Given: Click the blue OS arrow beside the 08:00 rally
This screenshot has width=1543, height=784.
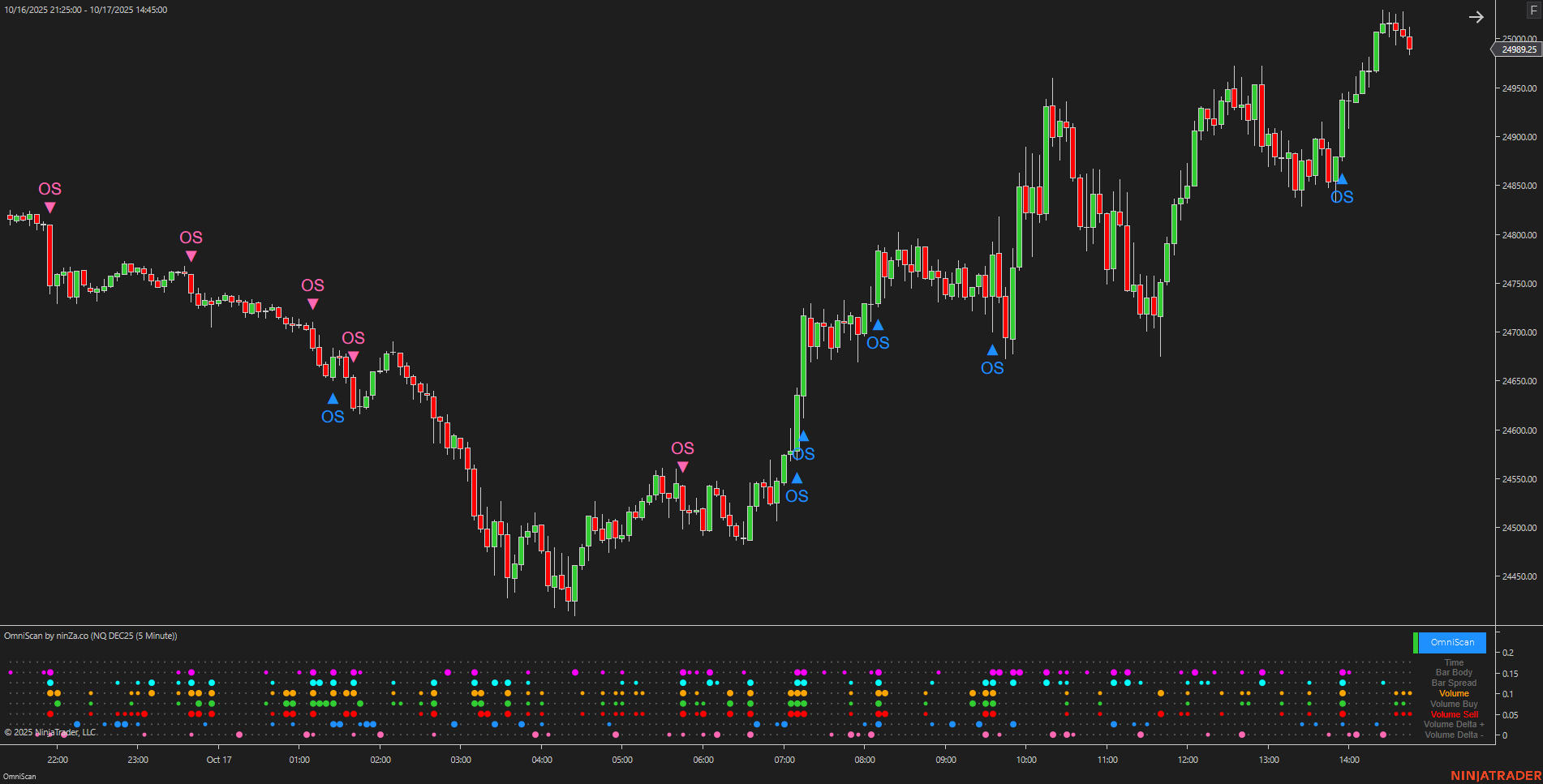Looking at the screenshot, I should coord(877,332).
